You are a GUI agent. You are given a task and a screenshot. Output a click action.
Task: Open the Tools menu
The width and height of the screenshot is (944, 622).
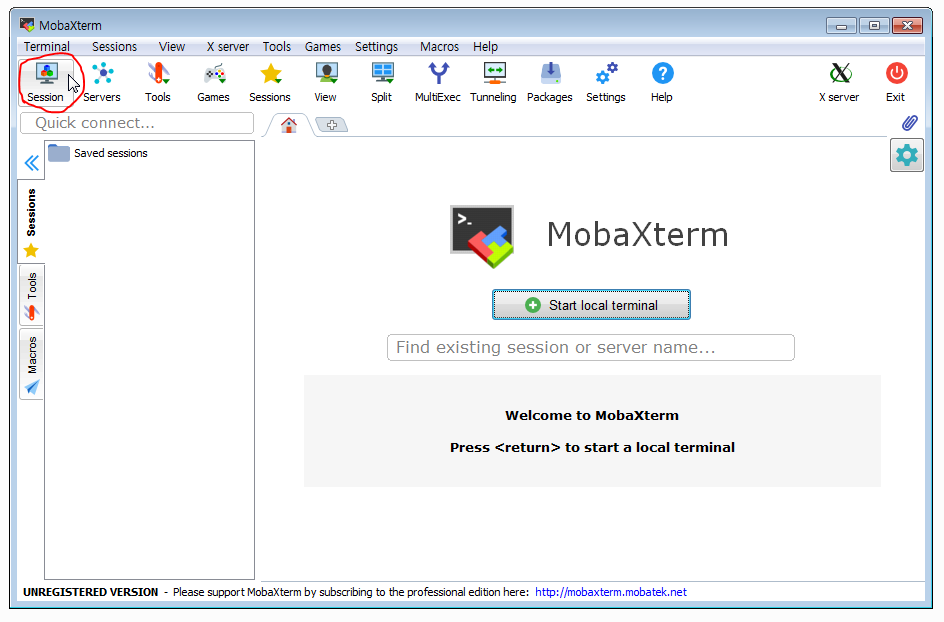point(276,46)
